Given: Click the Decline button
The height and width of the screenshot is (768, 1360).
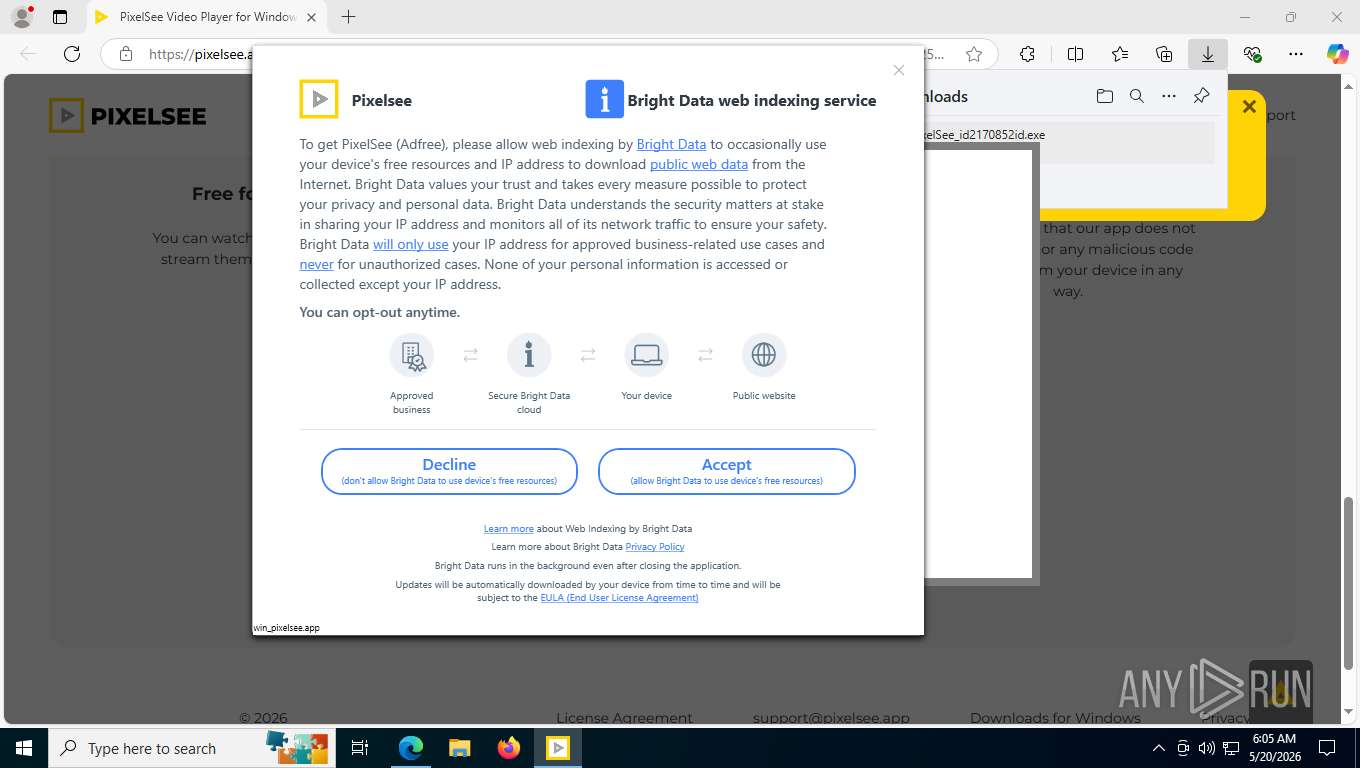Looking at the screenshot, I should click(449, 471).
